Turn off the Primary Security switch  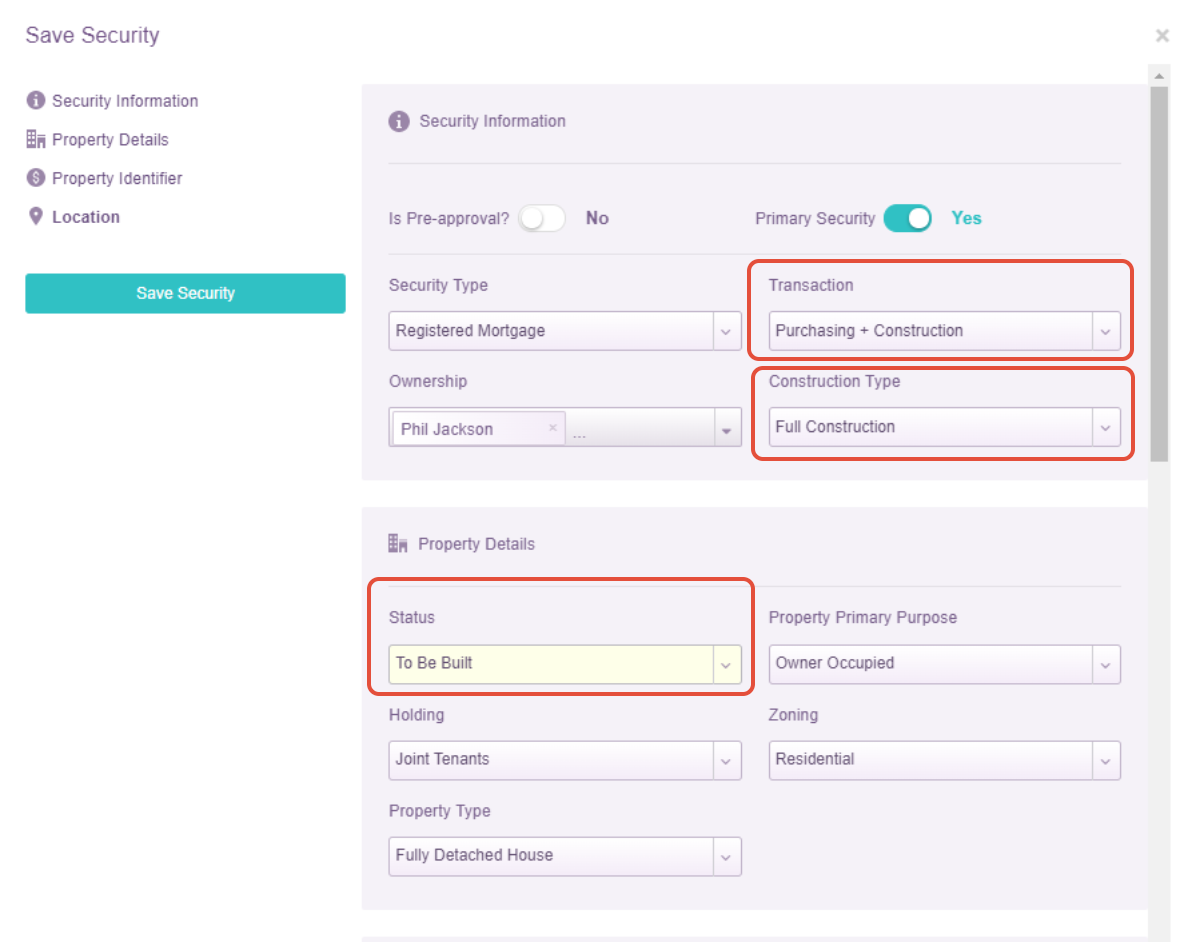pyautogui.click(x=907, y=218)
